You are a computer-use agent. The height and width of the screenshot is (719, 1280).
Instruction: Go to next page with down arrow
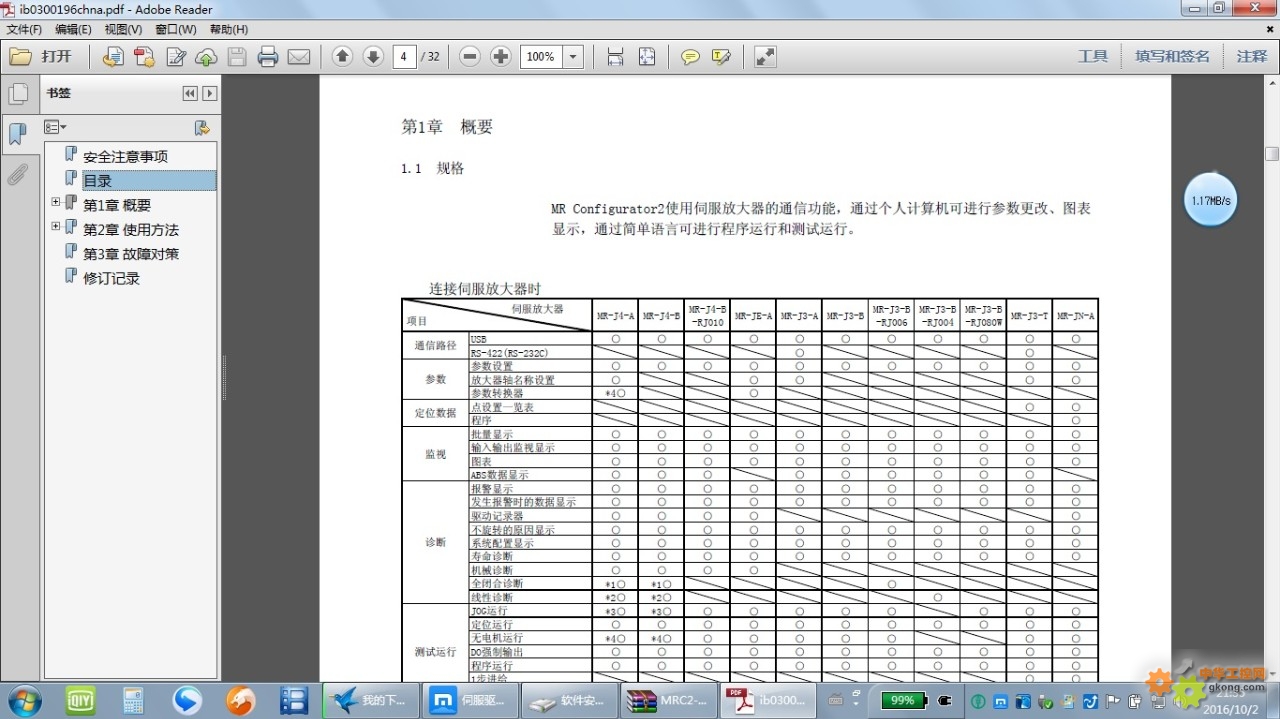pos(373,57)
